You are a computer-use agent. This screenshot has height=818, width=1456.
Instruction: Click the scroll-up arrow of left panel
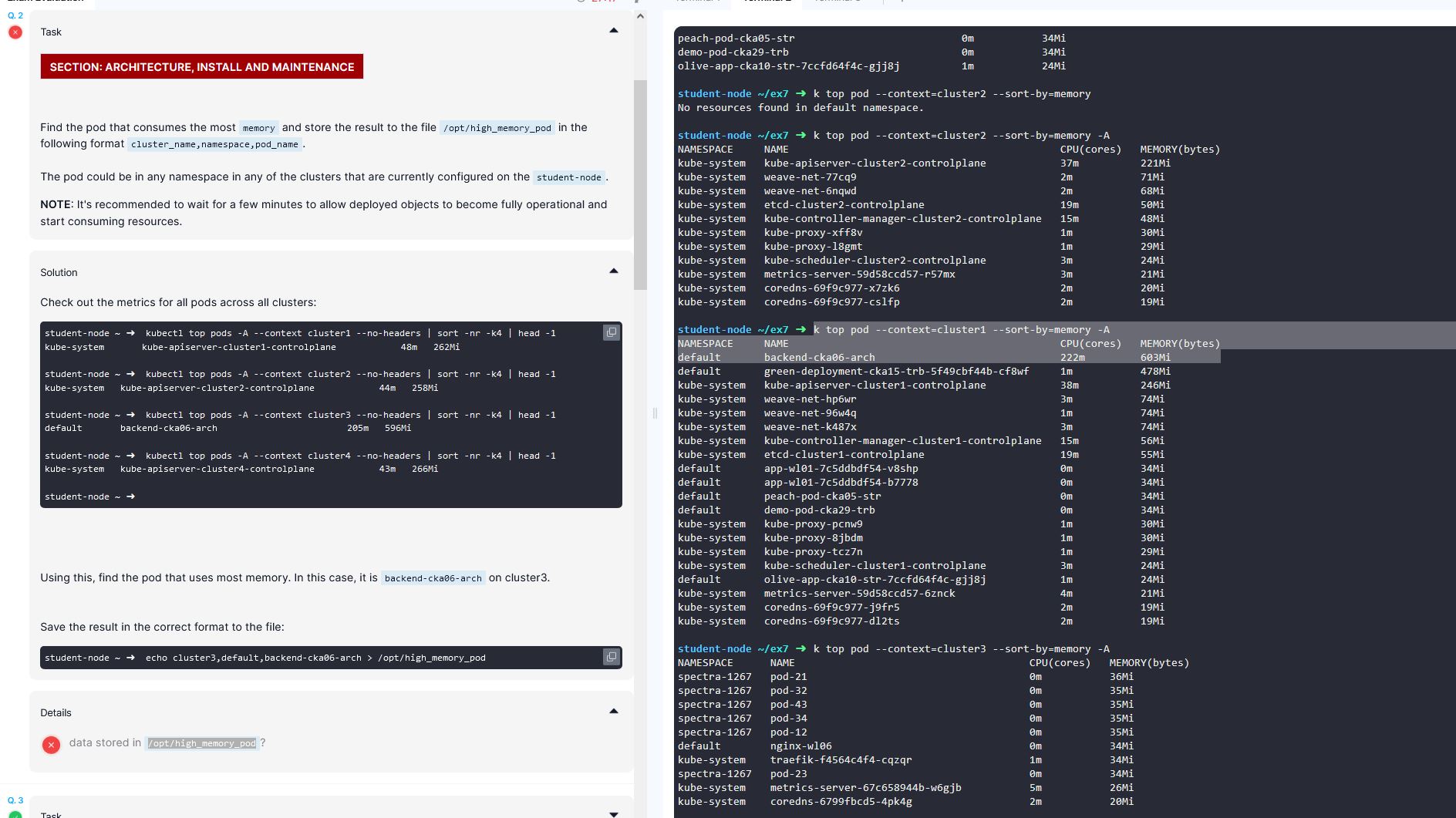(640, 17)
